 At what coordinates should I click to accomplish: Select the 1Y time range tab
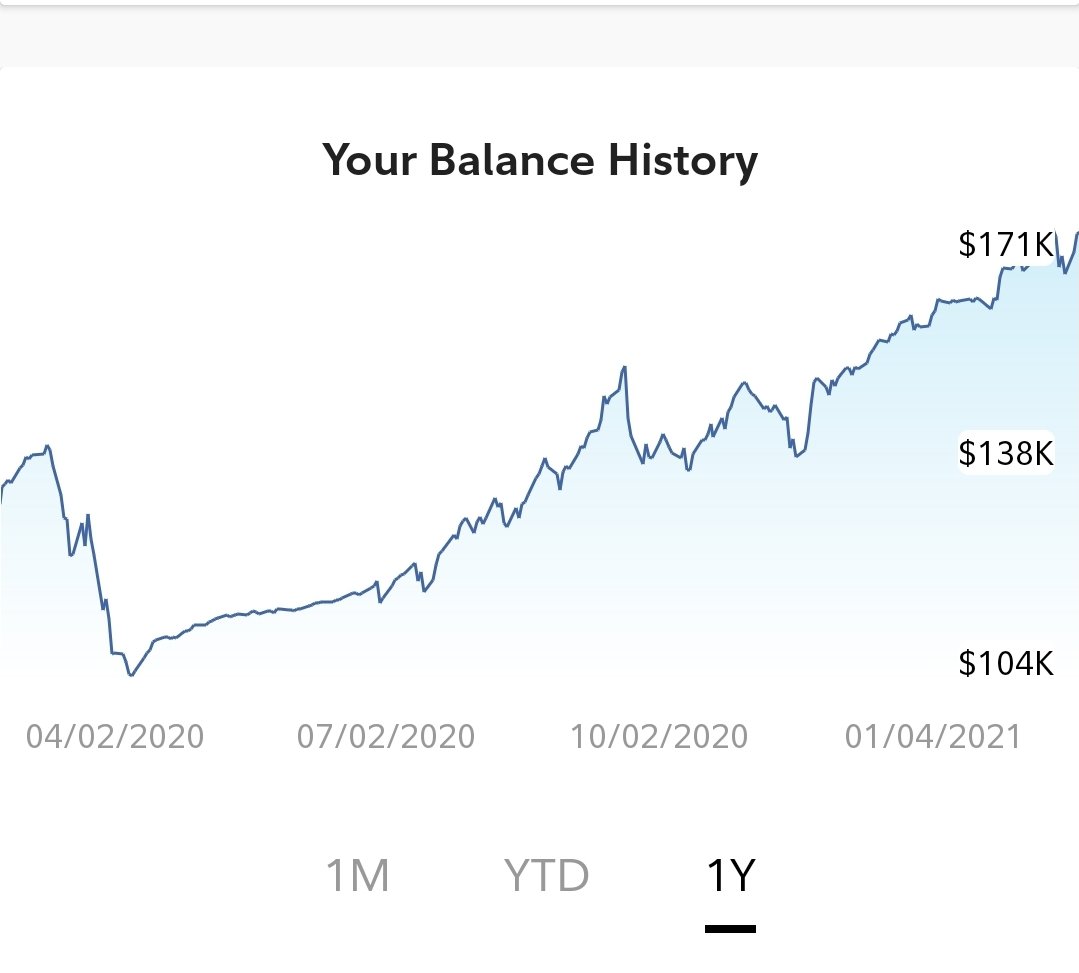(x=730, y=875)
